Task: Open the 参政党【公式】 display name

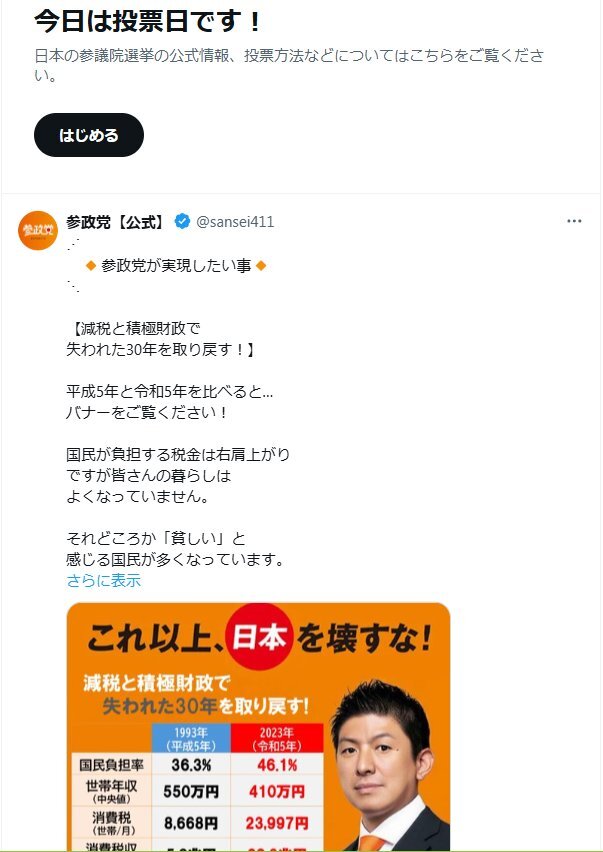Action: (115, 222)
